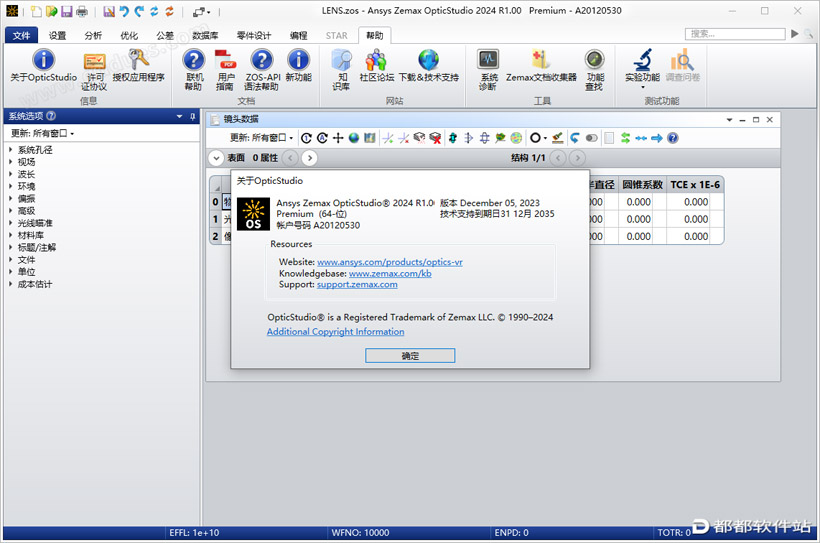Click the green swap arrows icon in lens data toolbar
820x543 pixels.
[625, 138]
